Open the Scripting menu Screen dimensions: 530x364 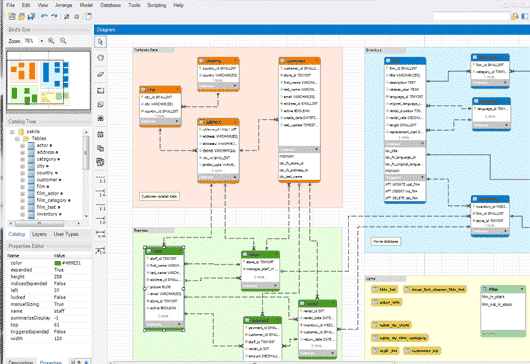click(156, 5)
